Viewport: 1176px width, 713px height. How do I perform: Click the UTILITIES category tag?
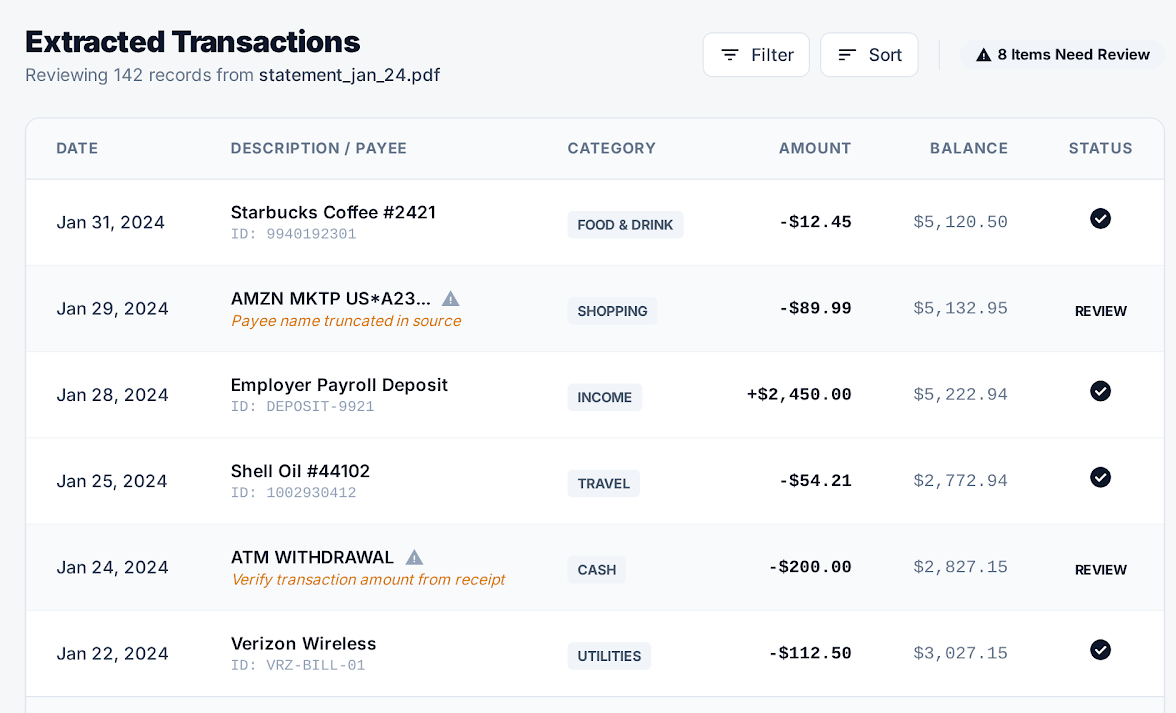point(609,656)
